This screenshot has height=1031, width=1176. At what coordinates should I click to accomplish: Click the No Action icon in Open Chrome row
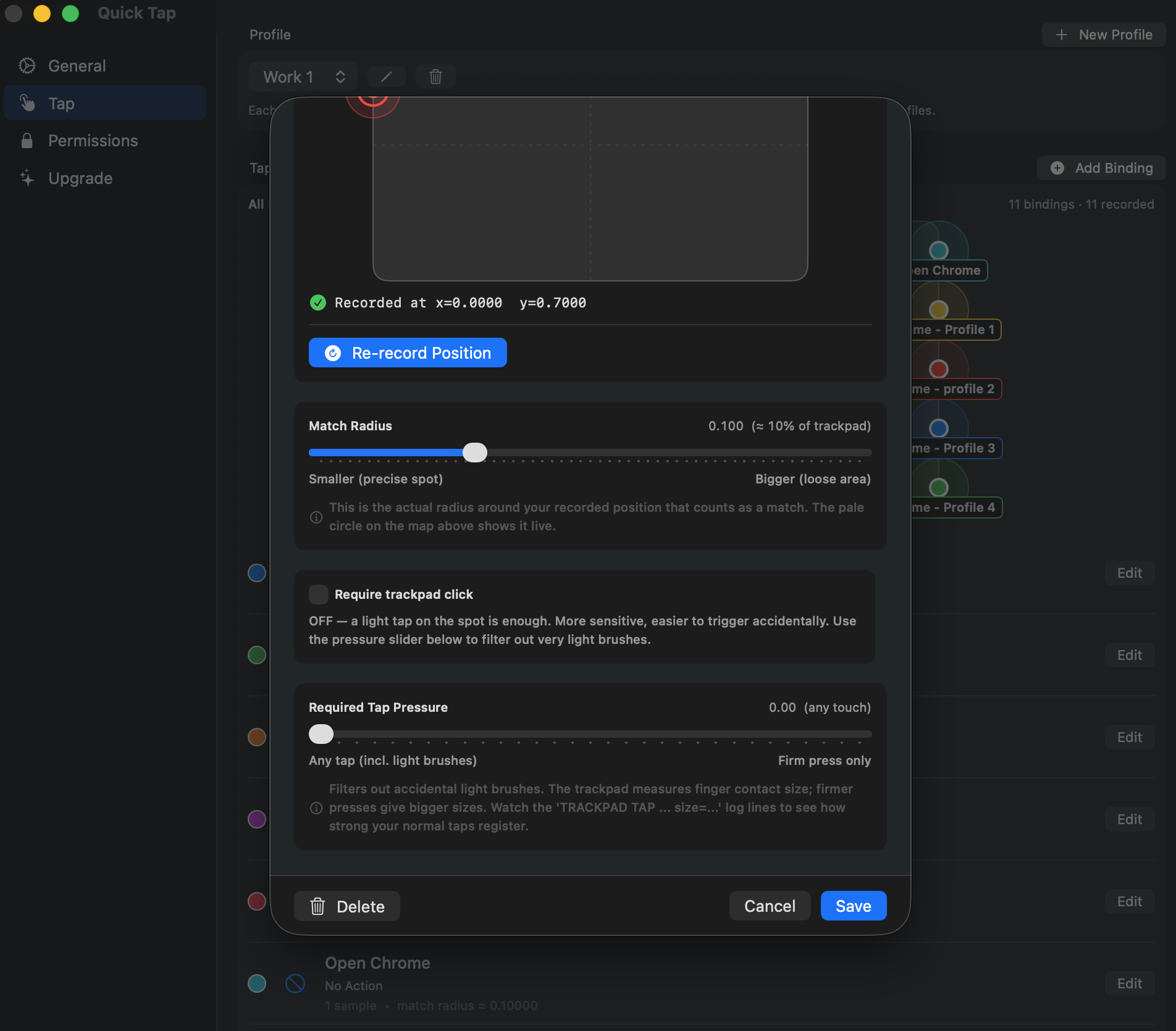click(295, 983)
